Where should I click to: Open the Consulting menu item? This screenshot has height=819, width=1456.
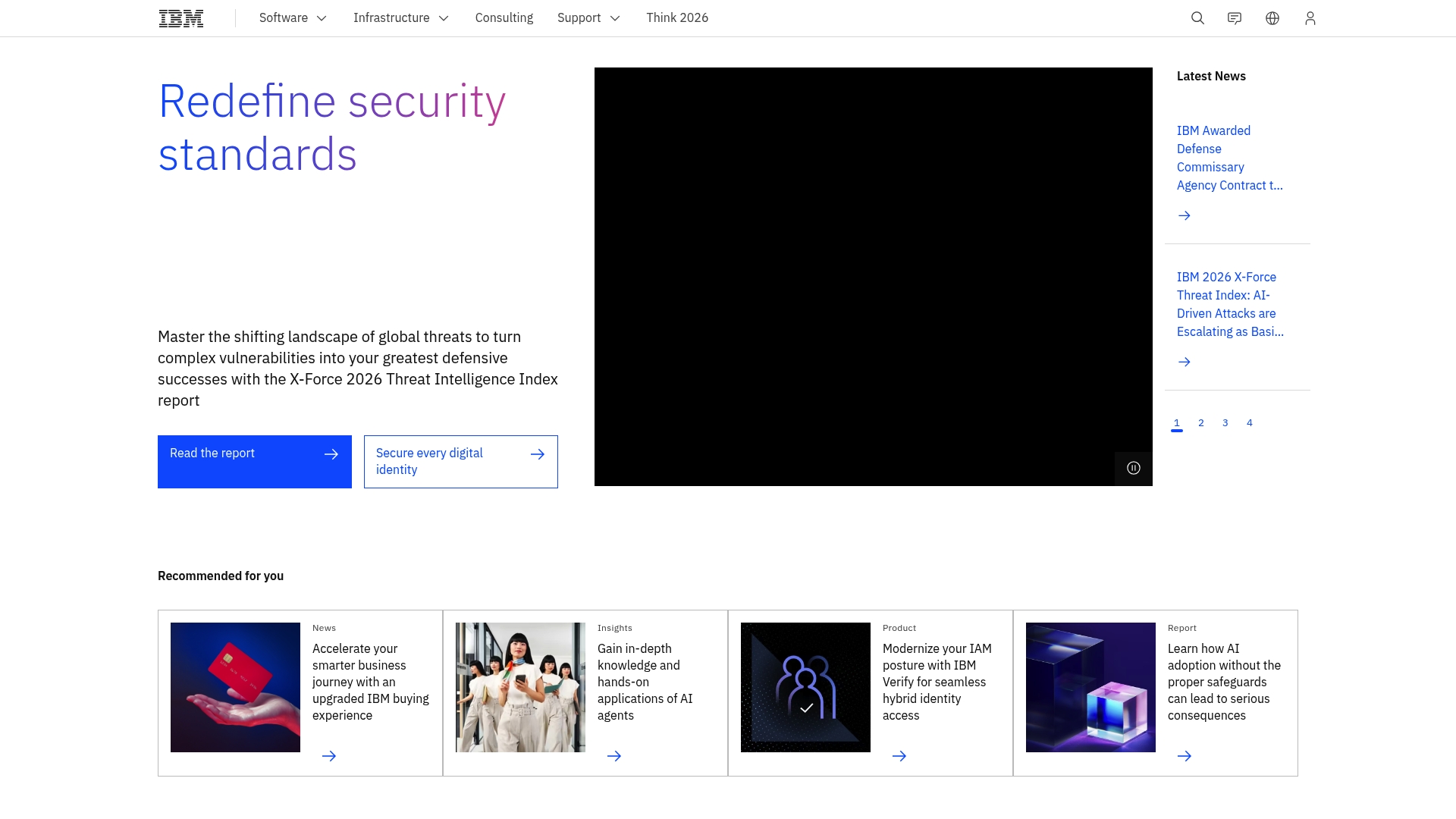(504, 17)
